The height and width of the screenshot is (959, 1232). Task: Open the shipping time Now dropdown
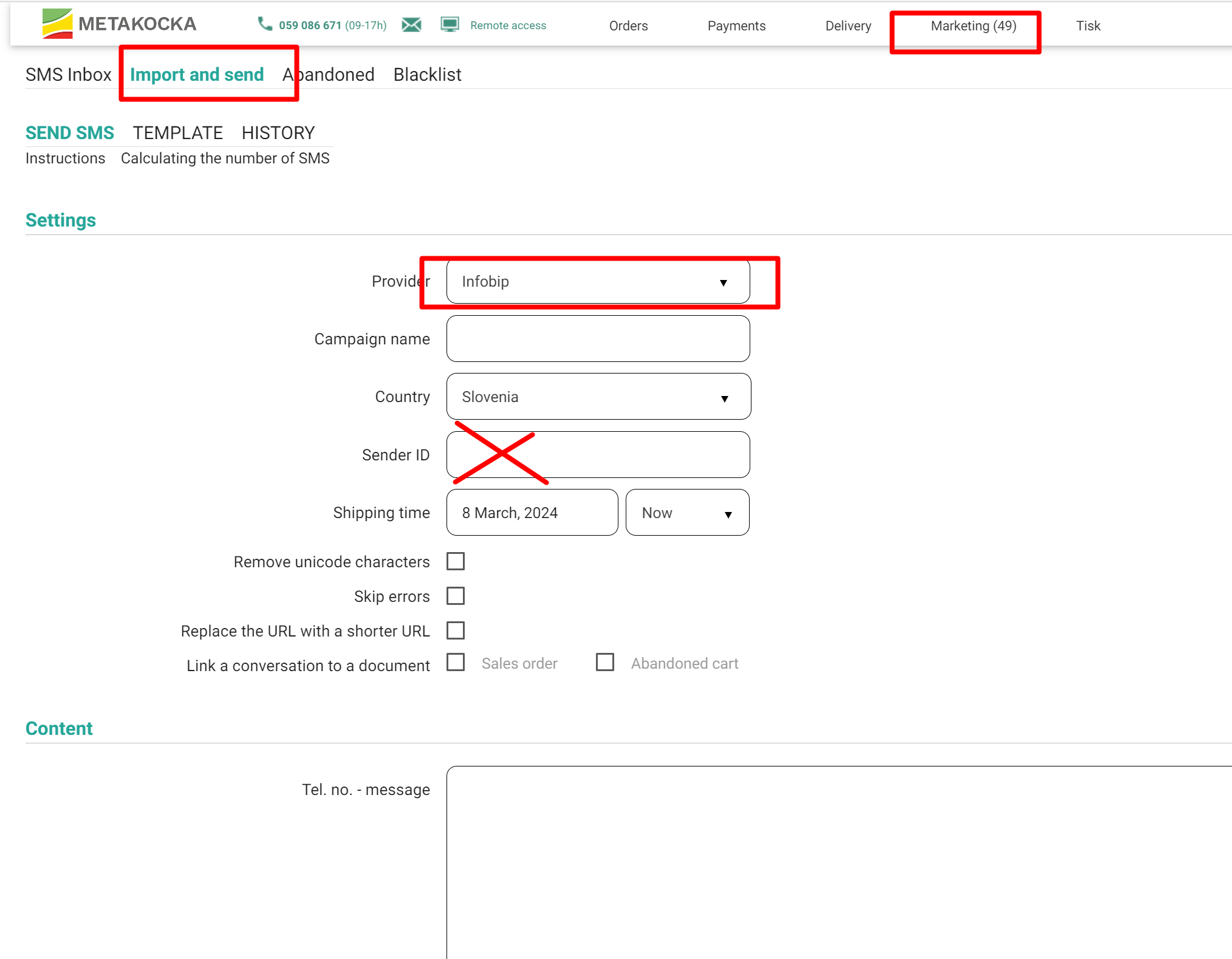(686, 513)
